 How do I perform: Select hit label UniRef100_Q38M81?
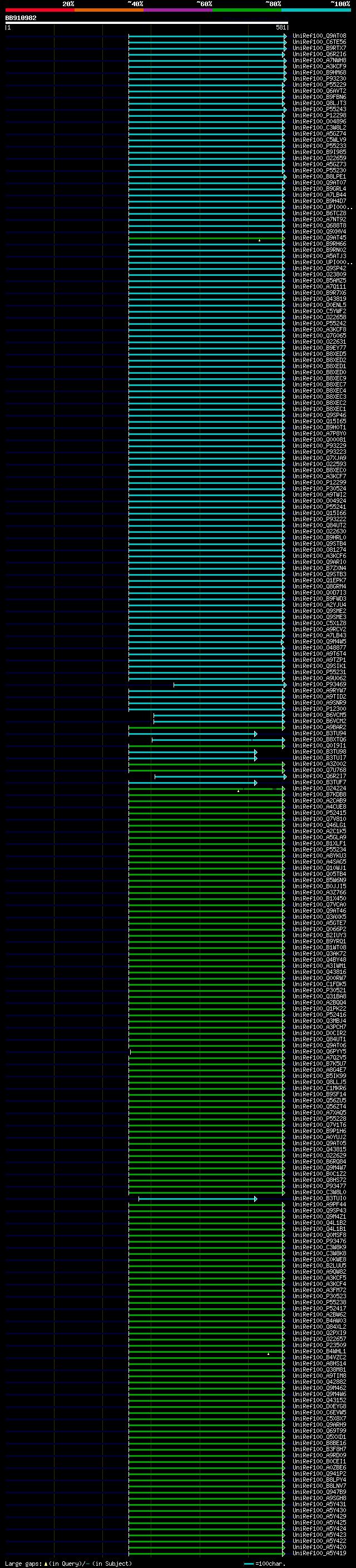319,1370
